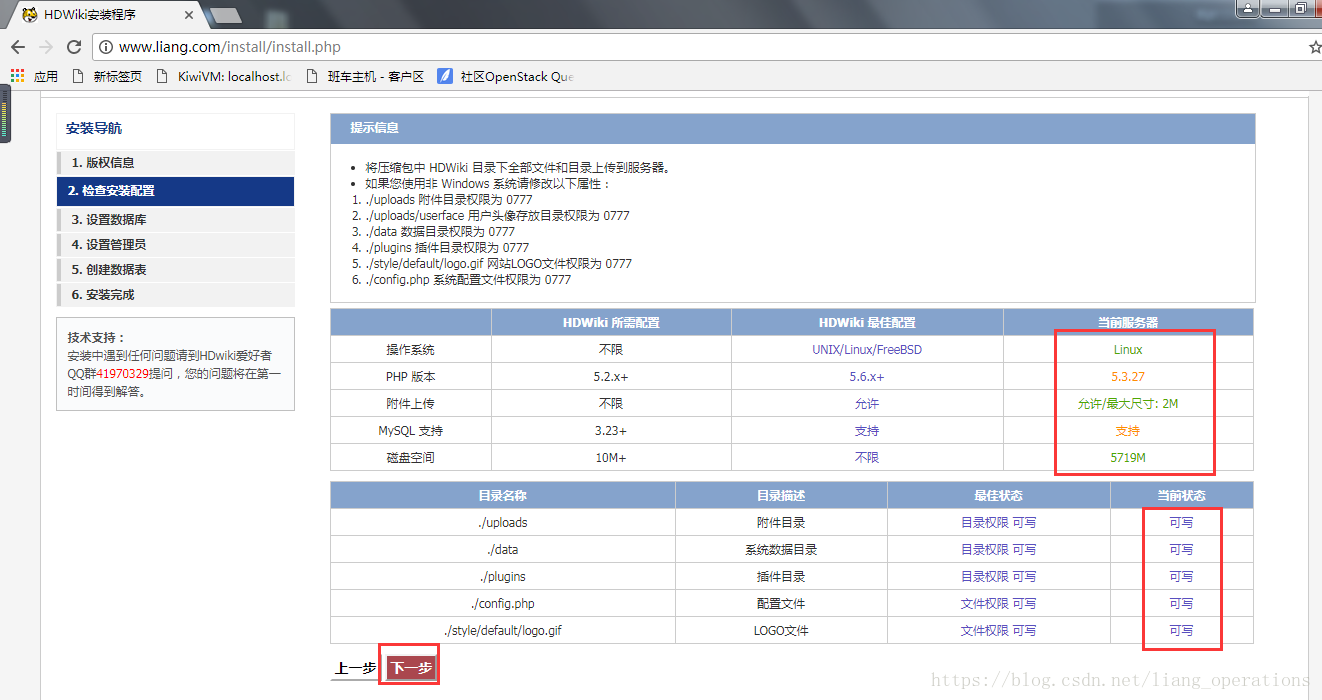
Task: Click the 提示信息 panel header
Action: click(792, 129)
